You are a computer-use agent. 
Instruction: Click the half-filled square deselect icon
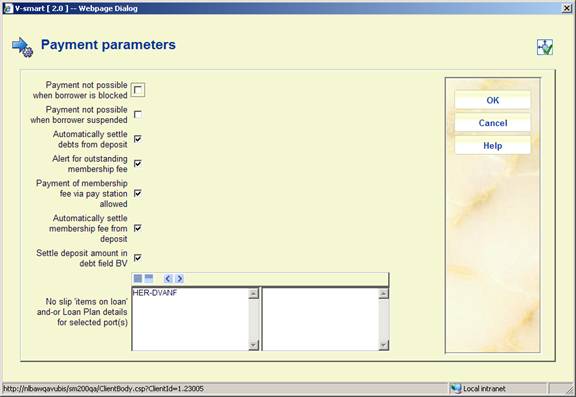tap(149, 279)
